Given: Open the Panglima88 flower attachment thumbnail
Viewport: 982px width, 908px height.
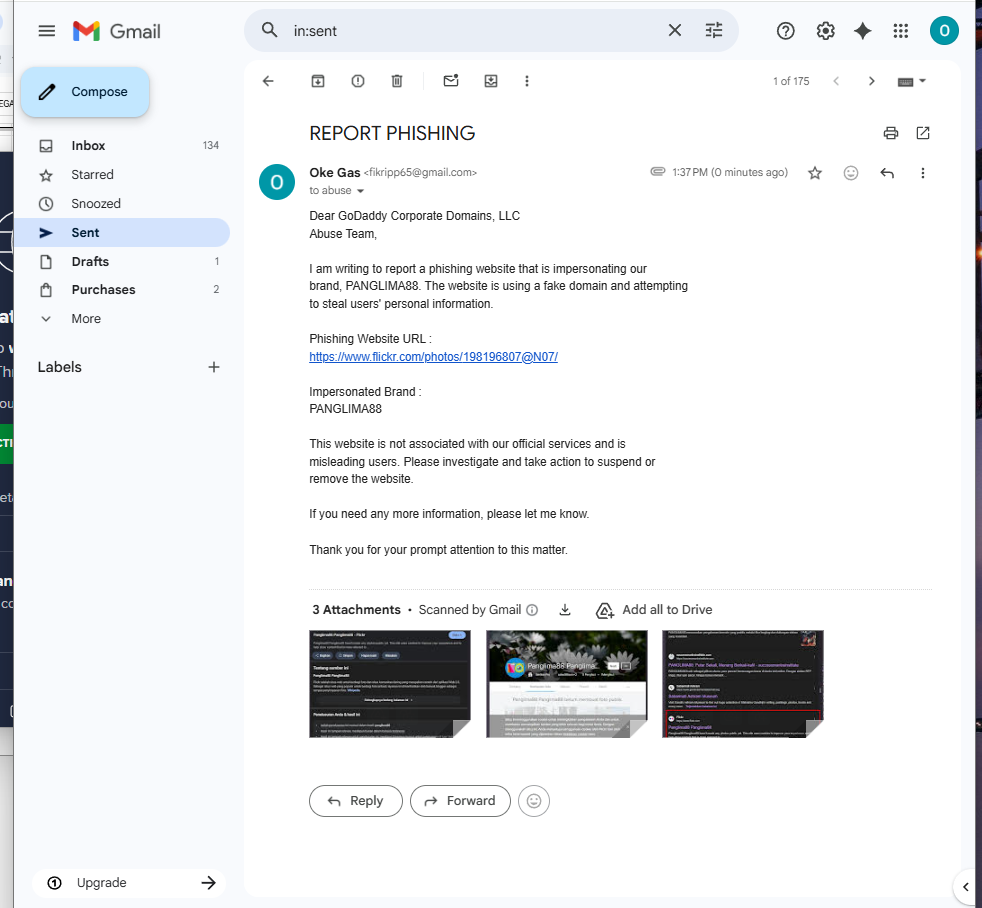Looking at the screenshot, I should 567,684.
